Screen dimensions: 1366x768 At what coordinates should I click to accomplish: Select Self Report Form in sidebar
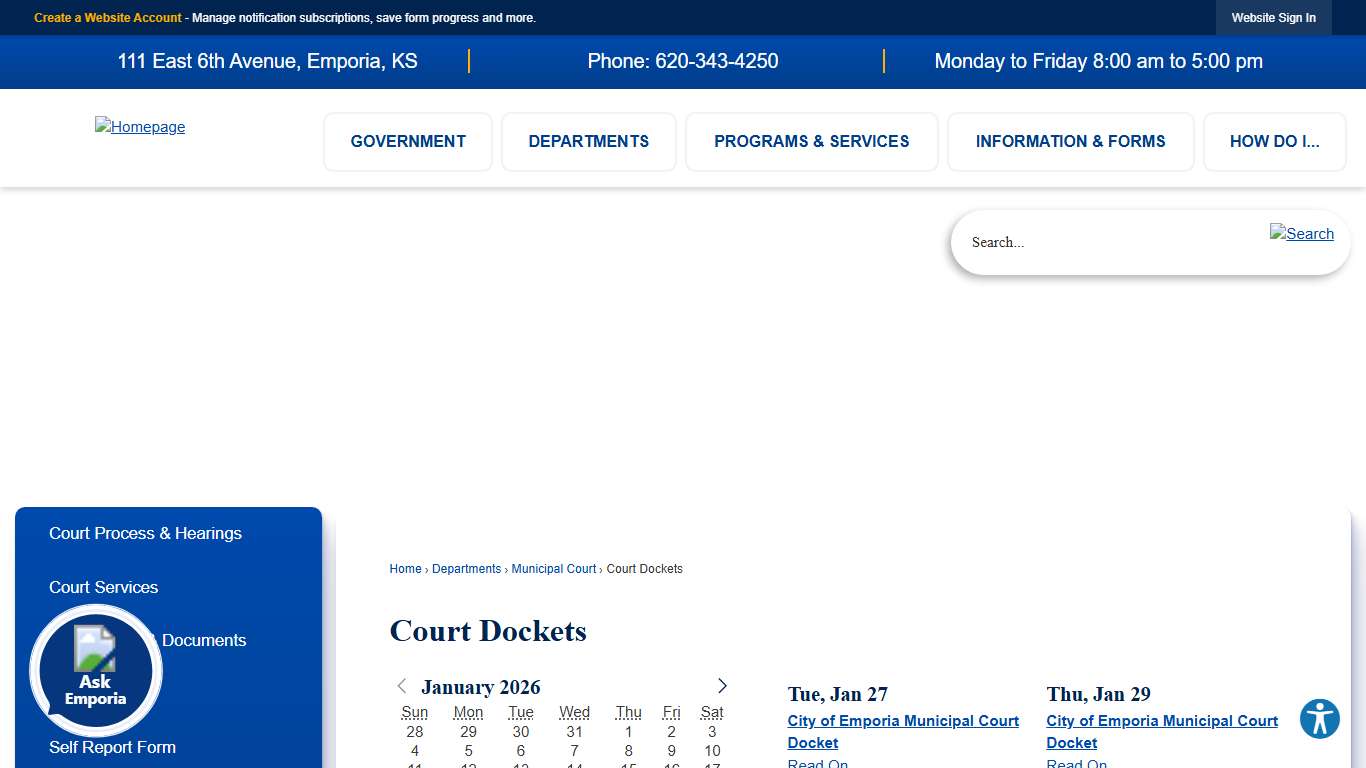(112, 747)
